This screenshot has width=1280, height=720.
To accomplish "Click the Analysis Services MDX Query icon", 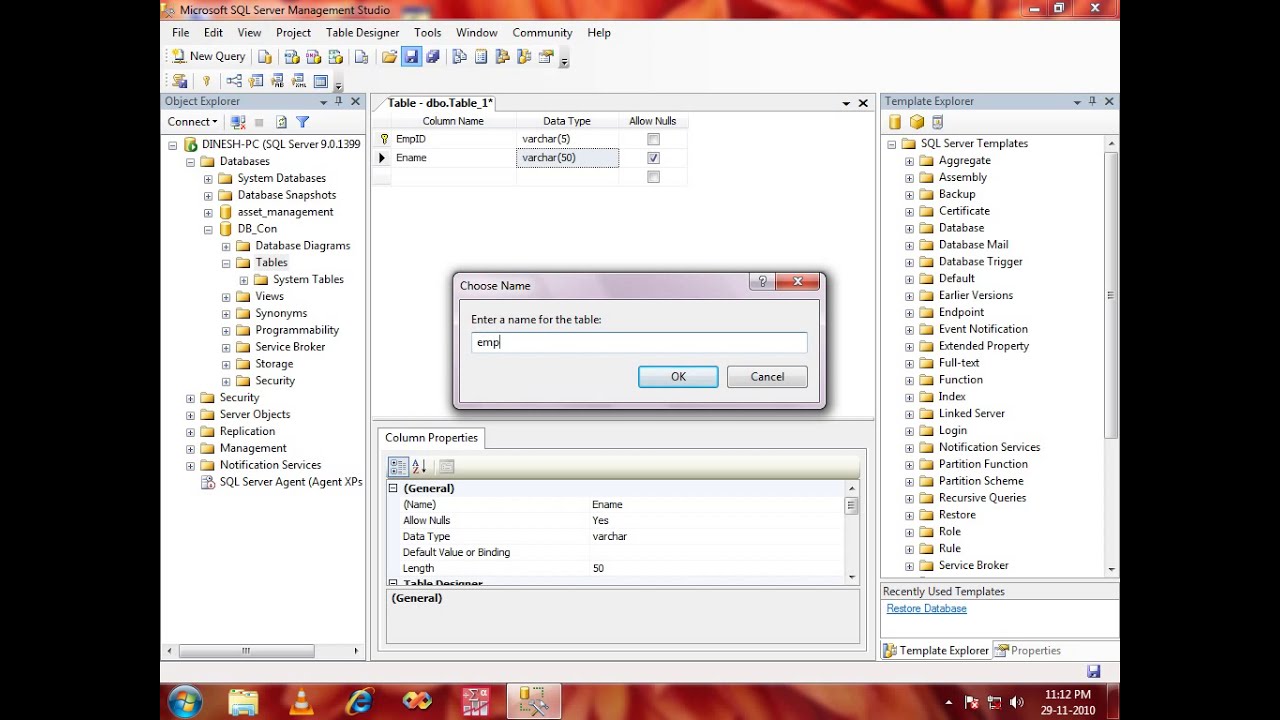I will tap(290, 57).
